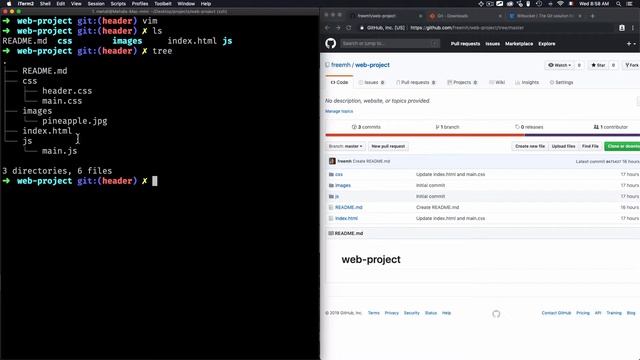Click the index.html file icon in file list

point(331,218)
